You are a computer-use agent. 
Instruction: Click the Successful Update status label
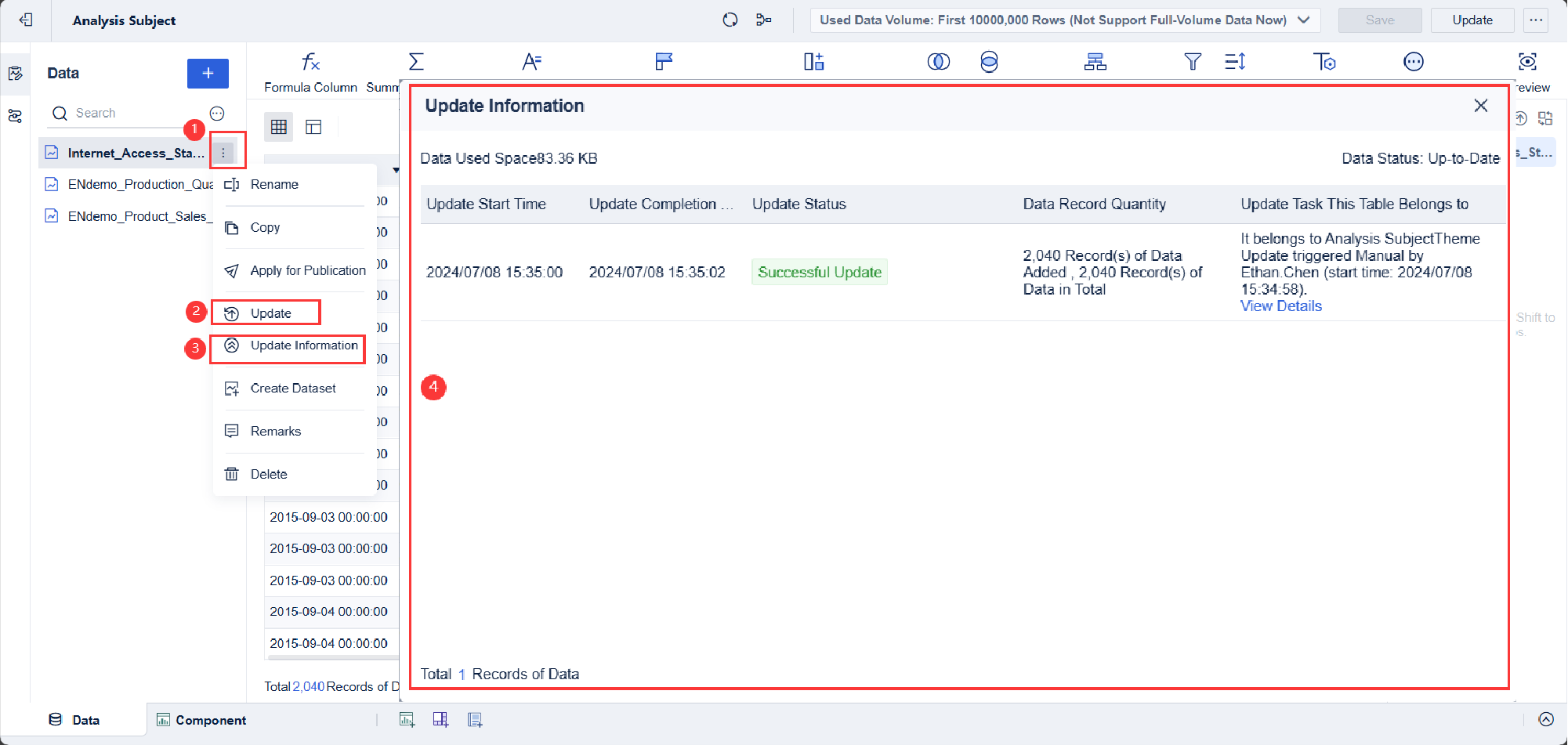(819, 272)
